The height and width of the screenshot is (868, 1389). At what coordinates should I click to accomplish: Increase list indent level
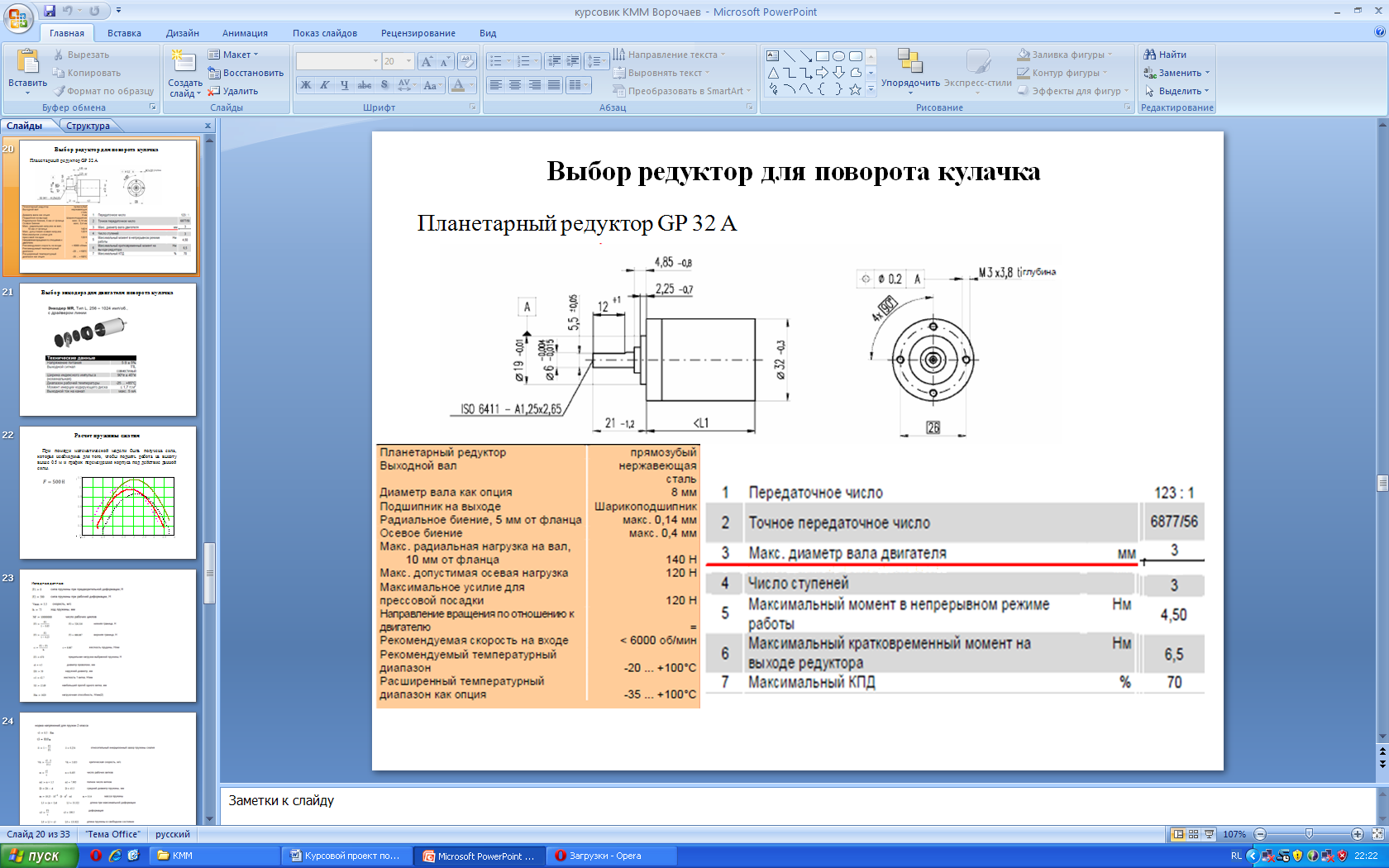coord(572,61)
